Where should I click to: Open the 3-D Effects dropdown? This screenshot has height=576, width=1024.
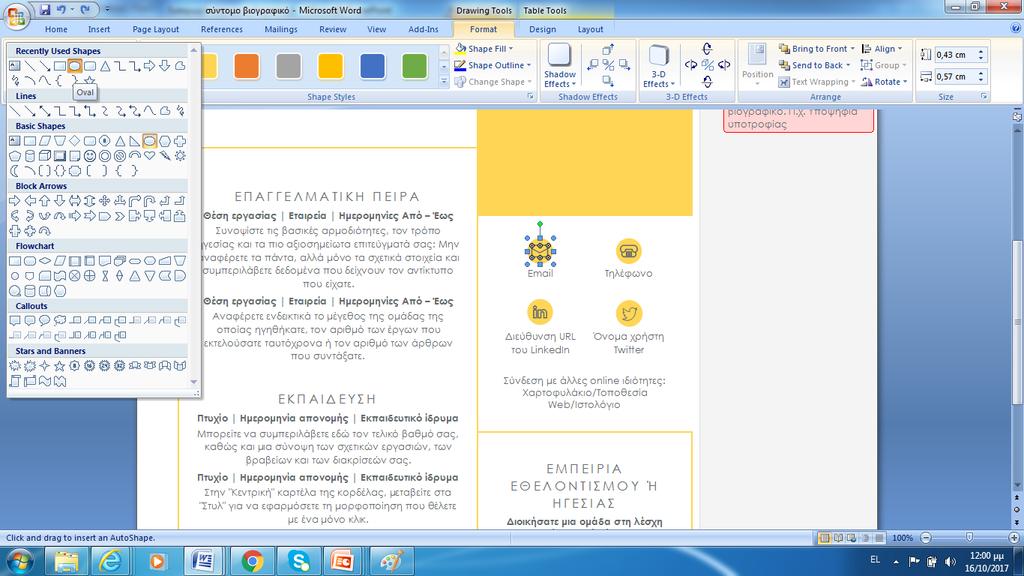pos(658,66)
